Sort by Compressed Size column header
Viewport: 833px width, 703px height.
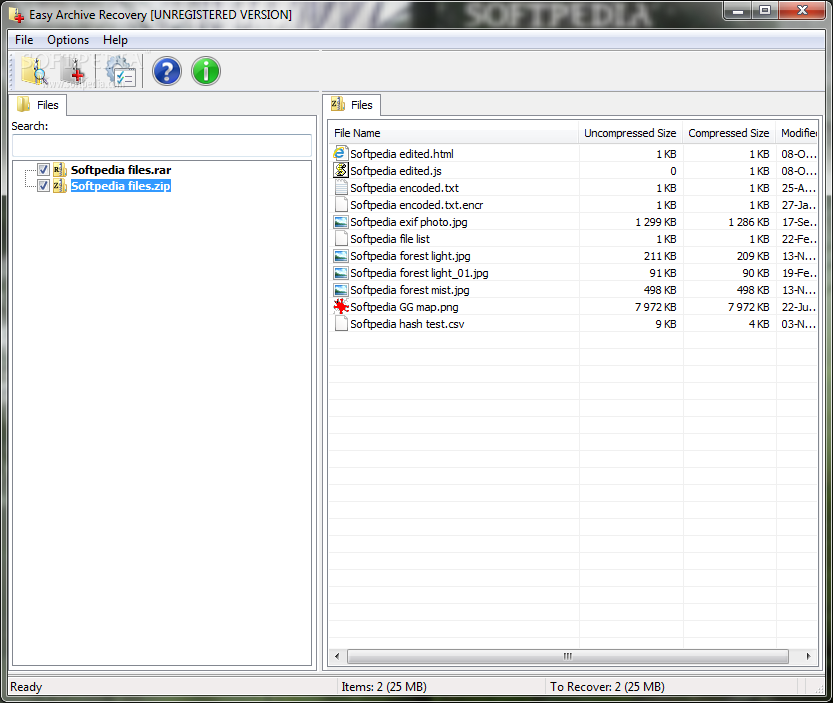pos(728,133)
